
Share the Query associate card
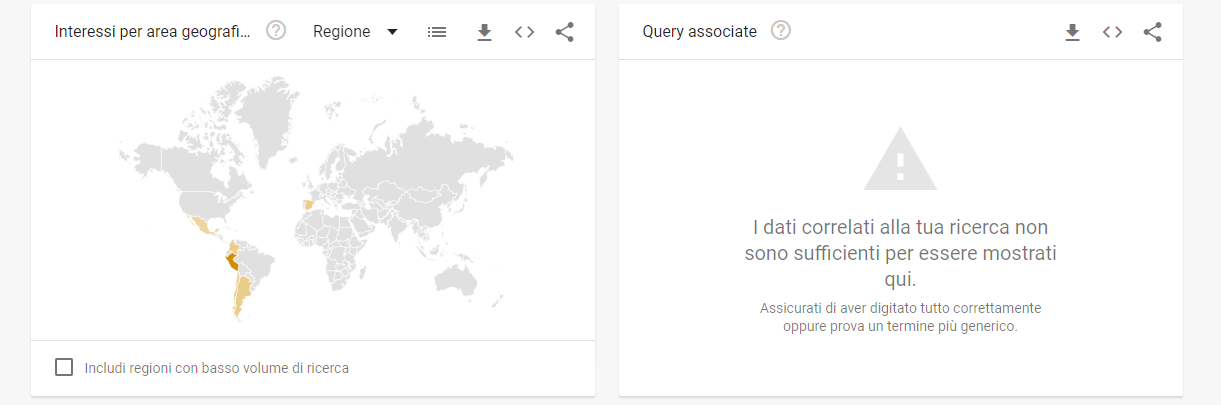point(1152,32)
